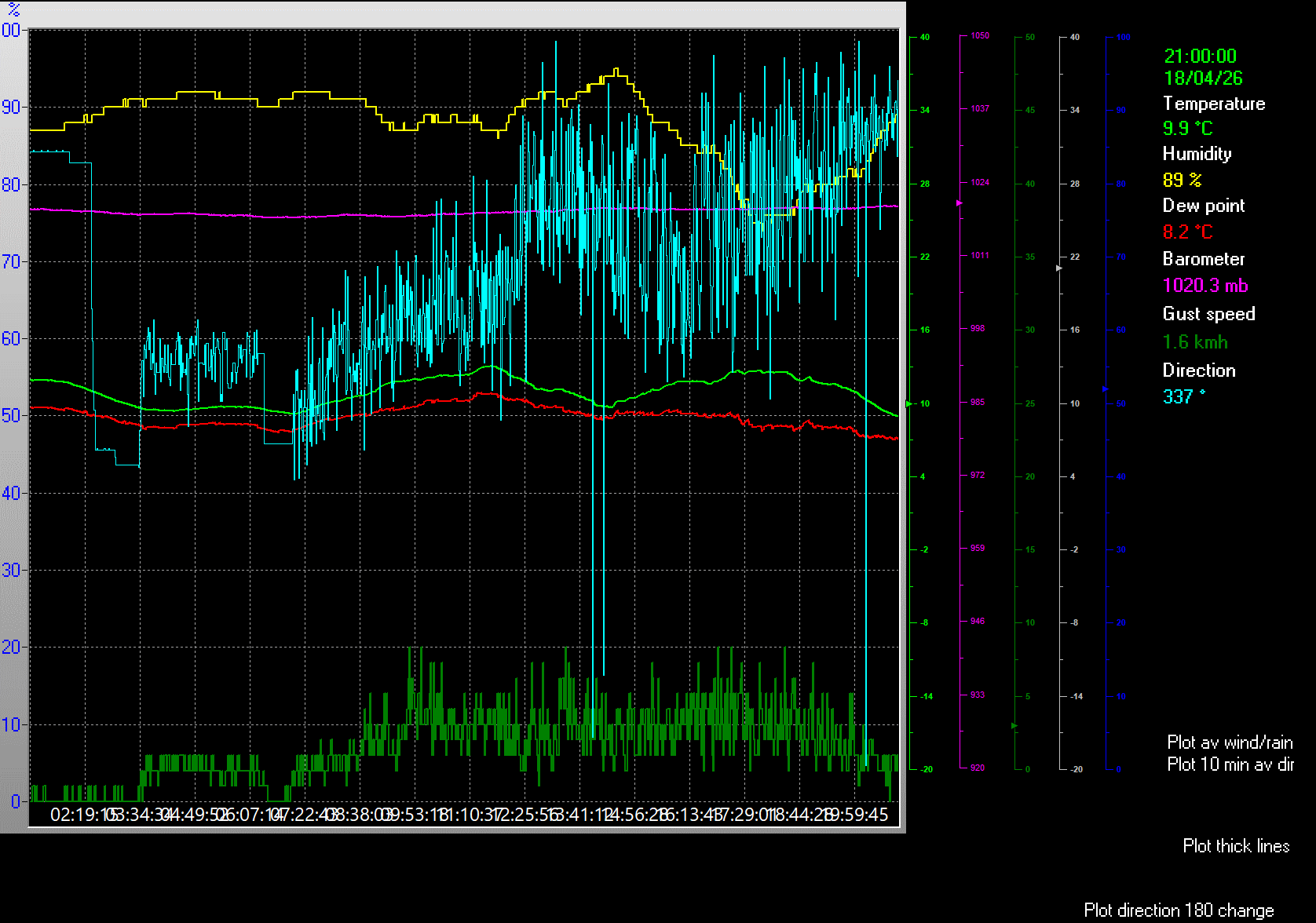Click the grey arrow marker near 22

tap(1059, 268)
